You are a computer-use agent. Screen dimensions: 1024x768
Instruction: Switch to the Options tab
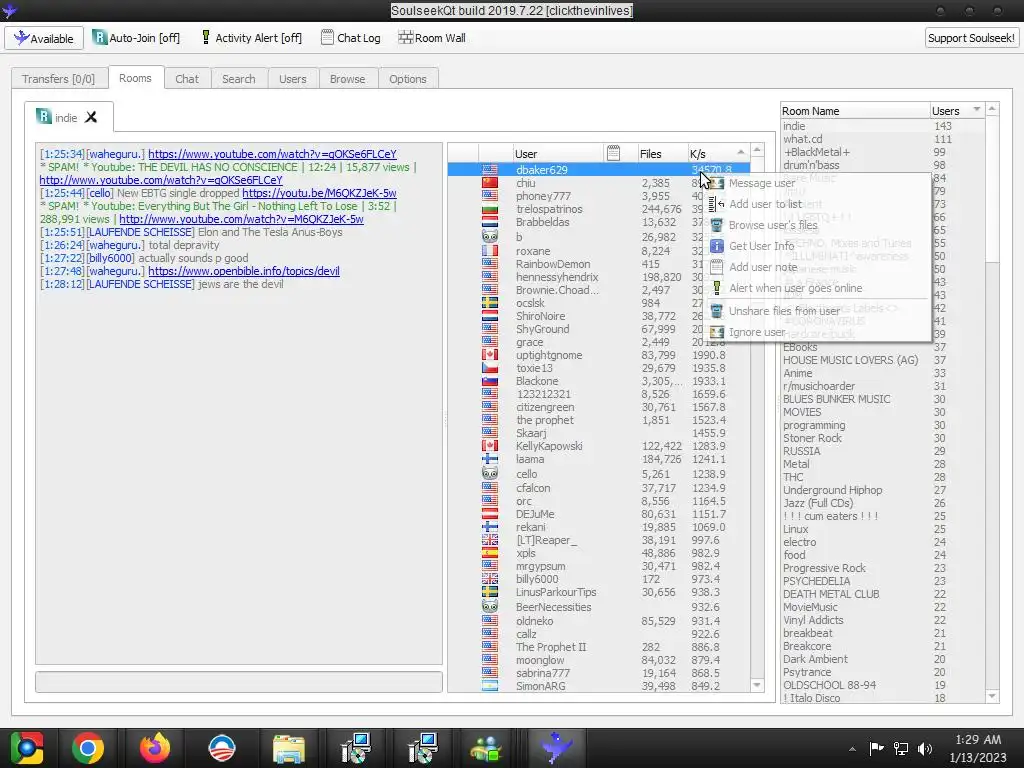pos(408,78)
